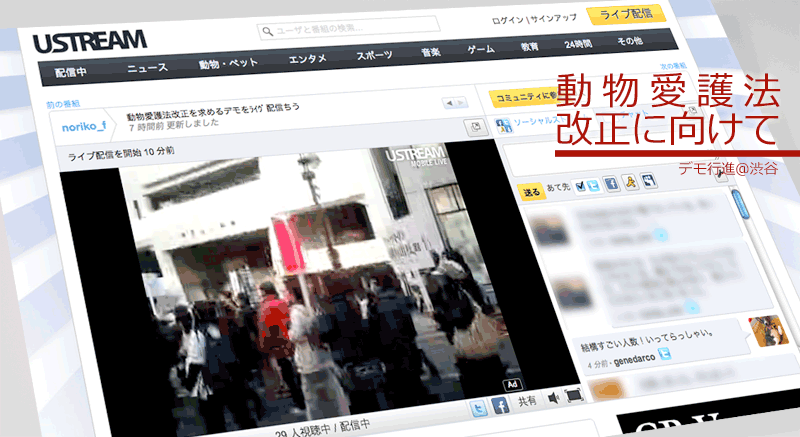Click the yellow 送る send button
Image resolution: width=800 pixels, height=437 pixels.
[x=531, y=192]
